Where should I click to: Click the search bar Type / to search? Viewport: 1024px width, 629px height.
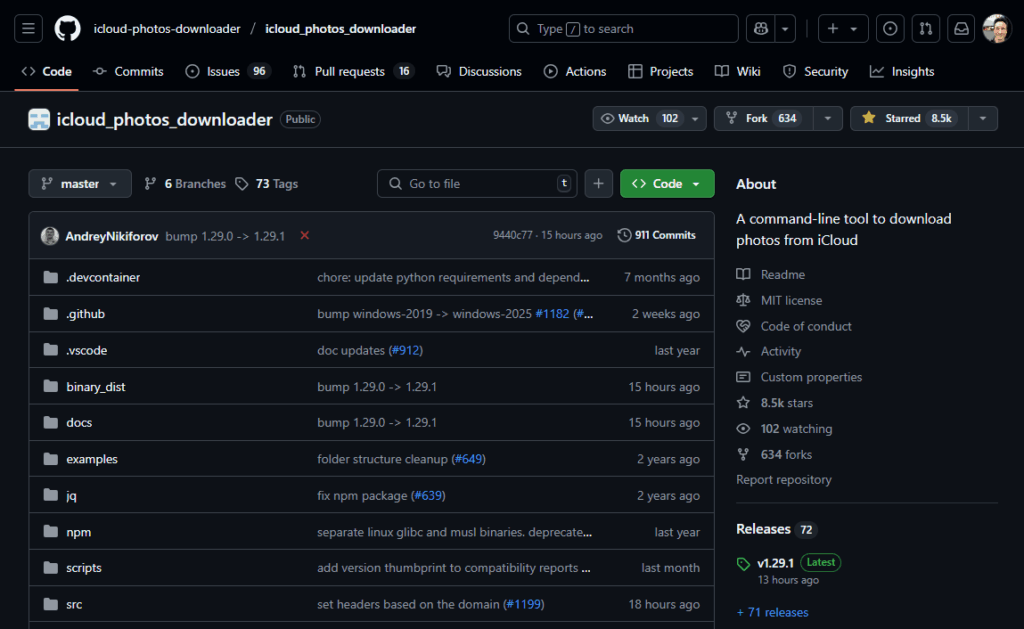click(624, 29)
